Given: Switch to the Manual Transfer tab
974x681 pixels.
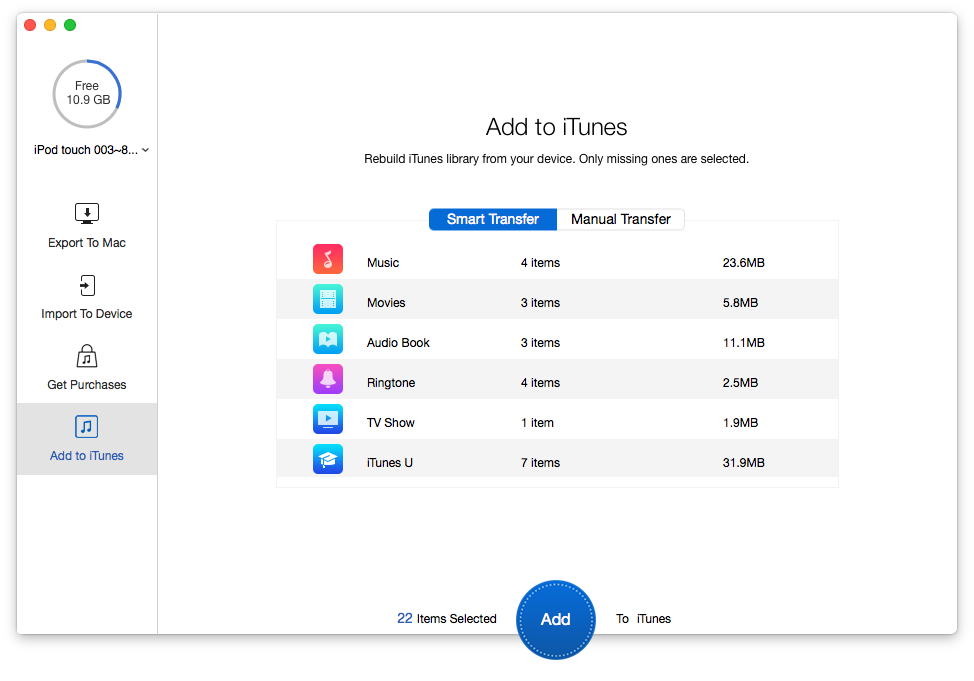Looking at the screenshot, I should coord(621,219).
